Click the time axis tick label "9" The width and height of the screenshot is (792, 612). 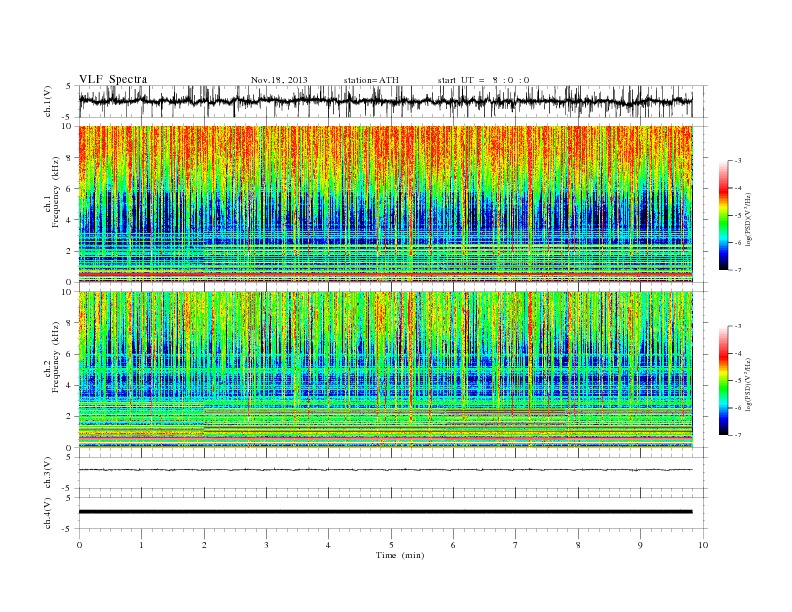tap(640, 545)
